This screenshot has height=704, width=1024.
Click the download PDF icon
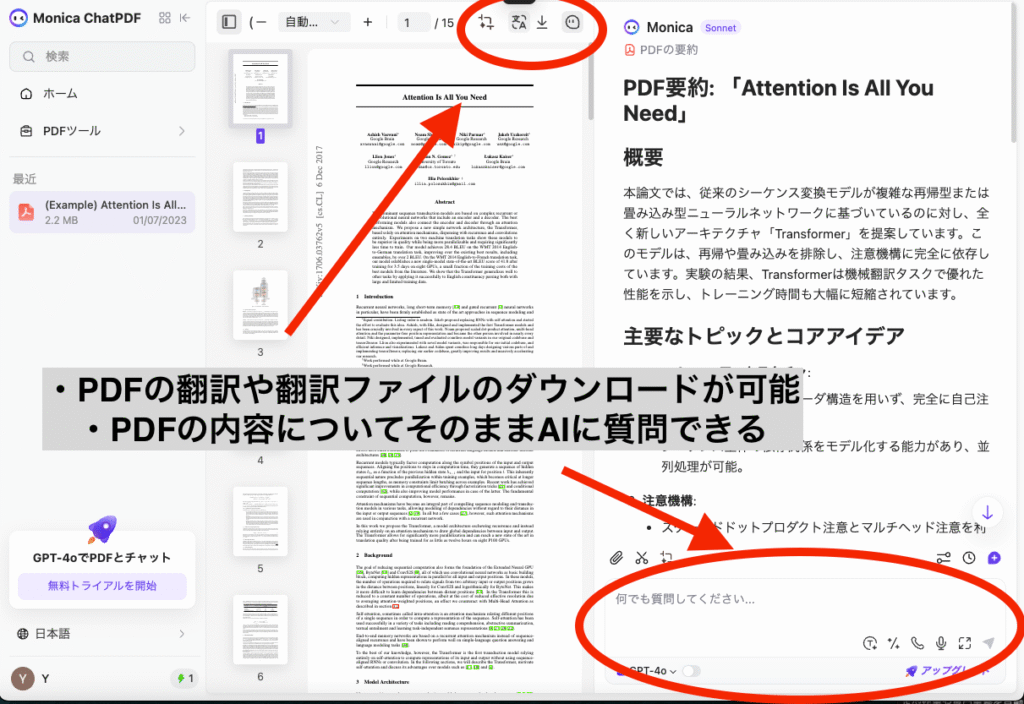click(542, 22)
